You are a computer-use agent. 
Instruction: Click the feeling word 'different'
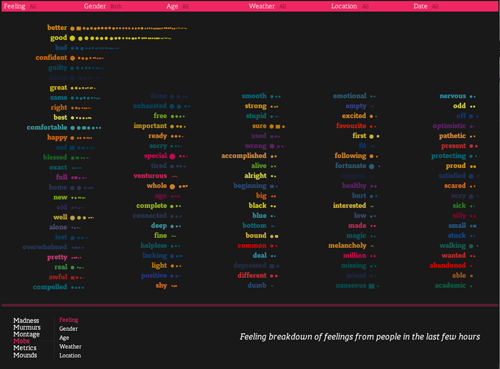(x=252, y=275)
